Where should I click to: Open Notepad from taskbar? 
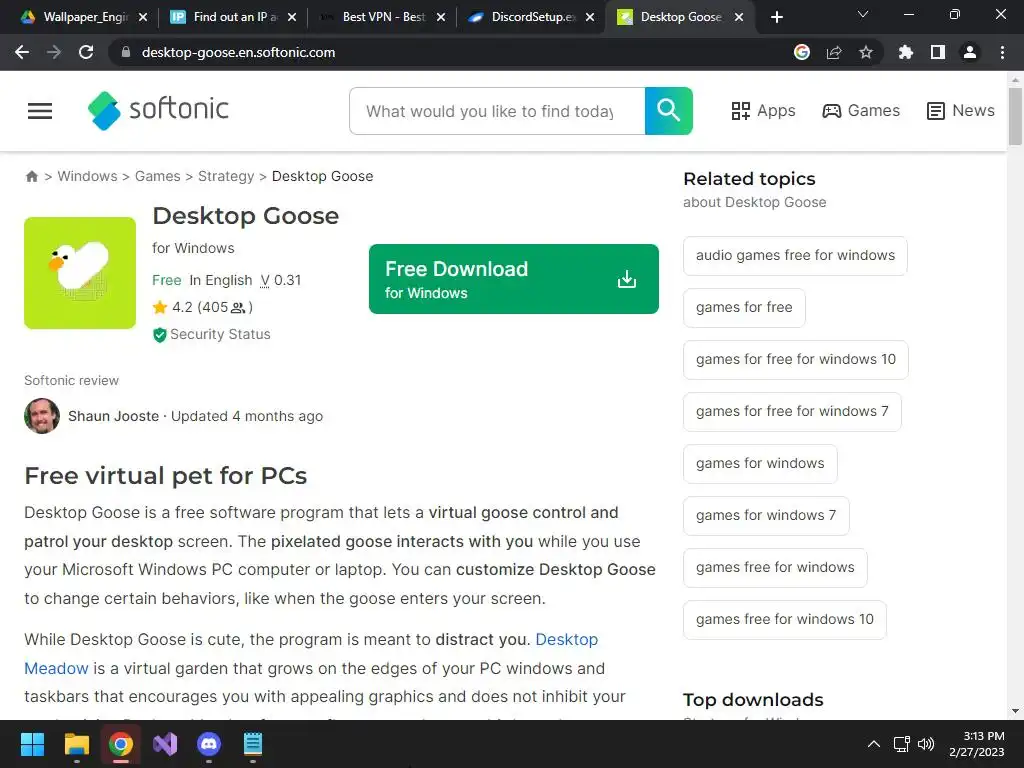253,744
